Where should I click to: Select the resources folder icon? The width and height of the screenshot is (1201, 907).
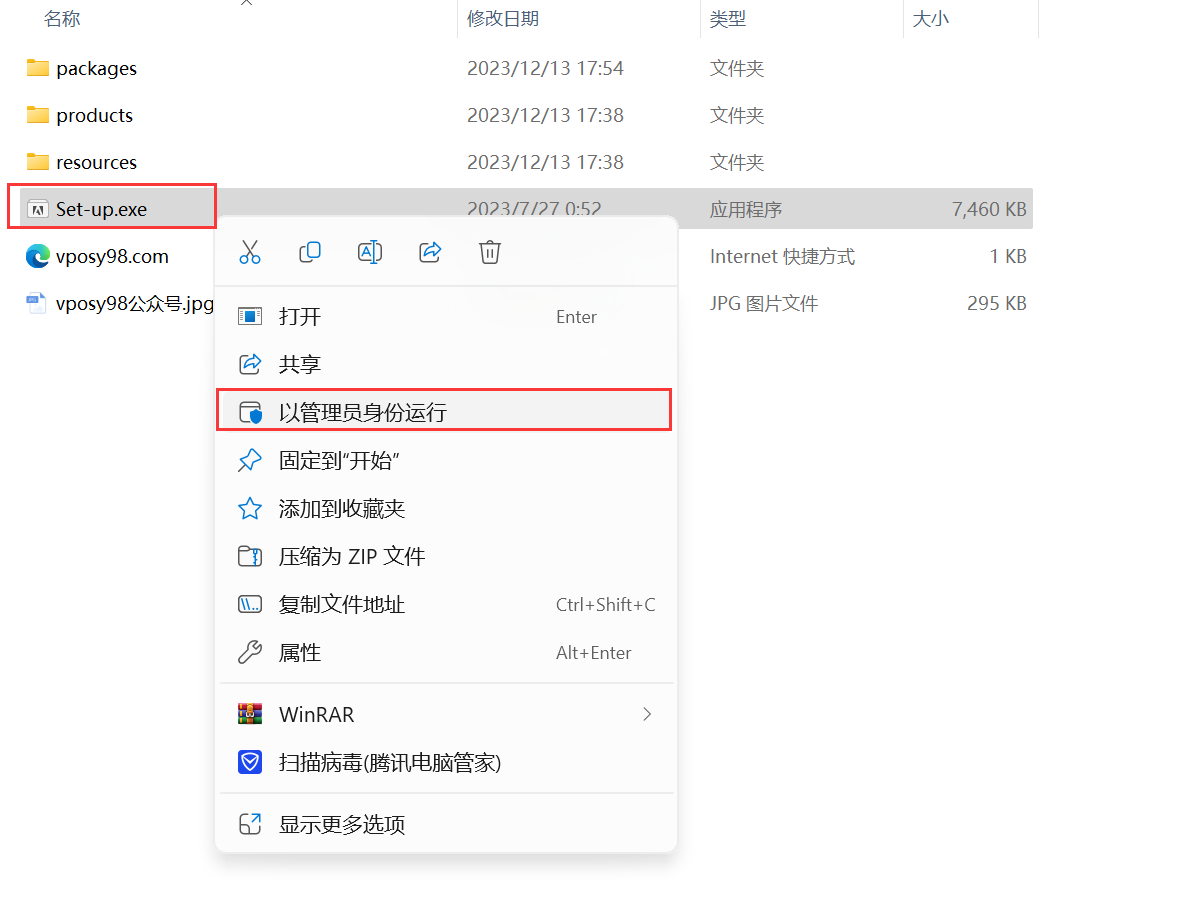coord(38,162)
